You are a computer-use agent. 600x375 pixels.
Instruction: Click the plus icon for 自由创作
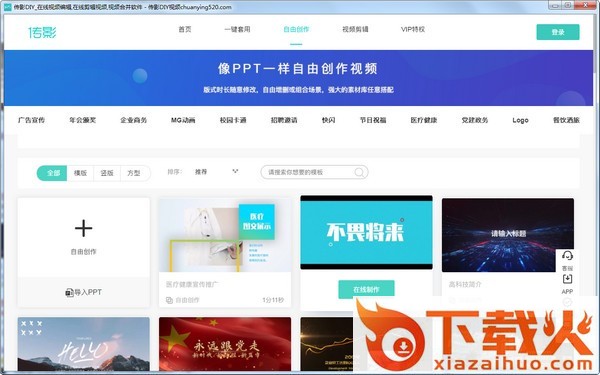[x=83, y=228]
